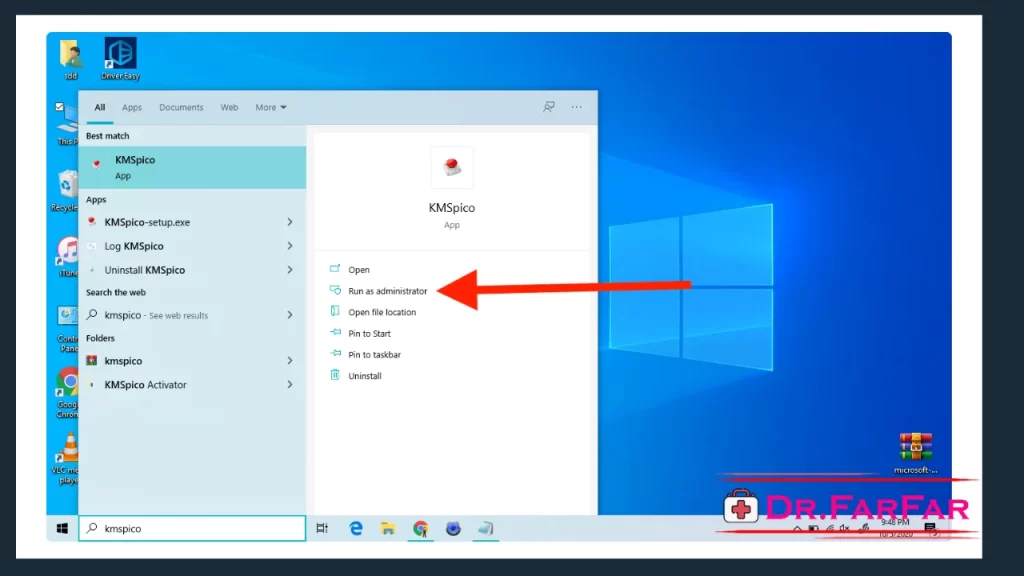
Task: Select the microsoft WinRAR archive desktop icon
Action: click(916, 453)
